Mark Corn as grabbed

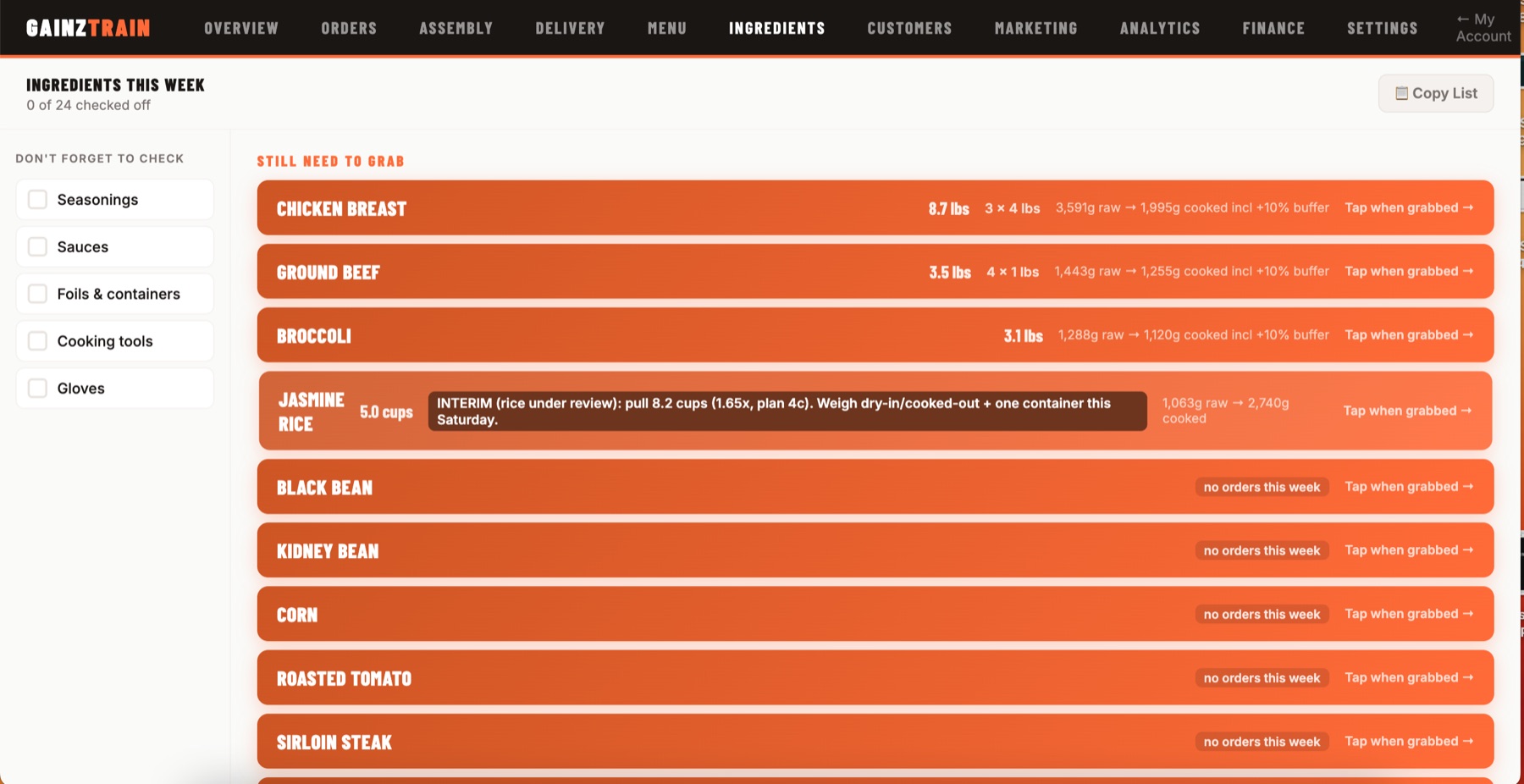click(x=1409, y=613)
